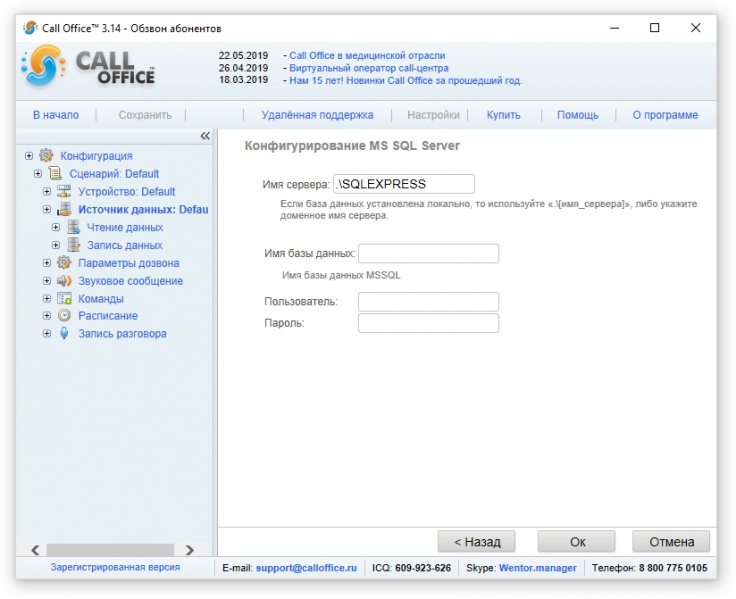Expand the Источник данных node
Image resolution: width=736 pixels, height=599 pixels.
point(46,209)
